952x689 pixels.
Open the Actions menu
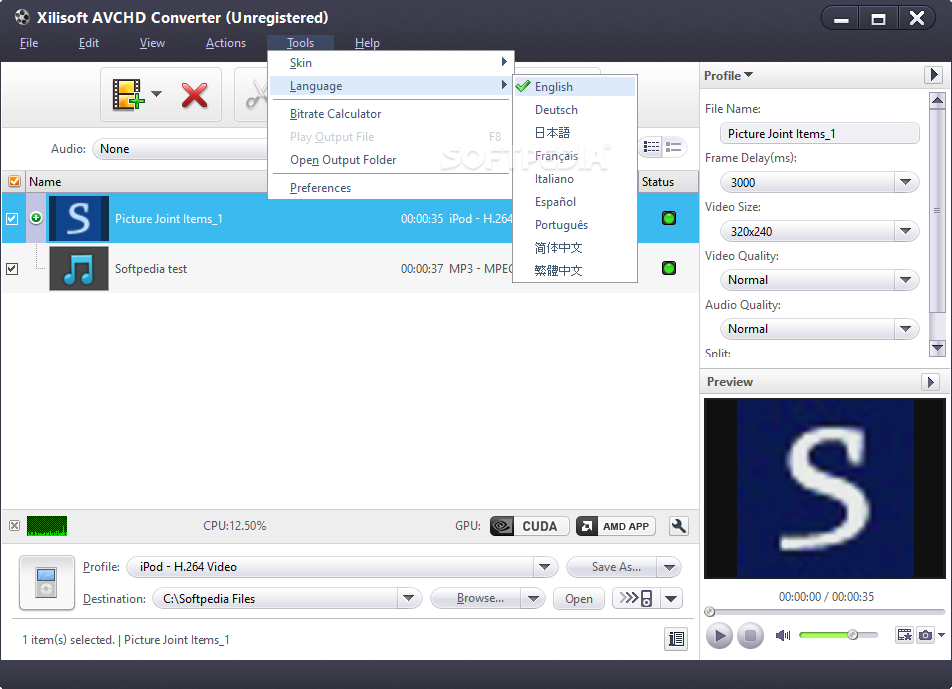point(225,42)
